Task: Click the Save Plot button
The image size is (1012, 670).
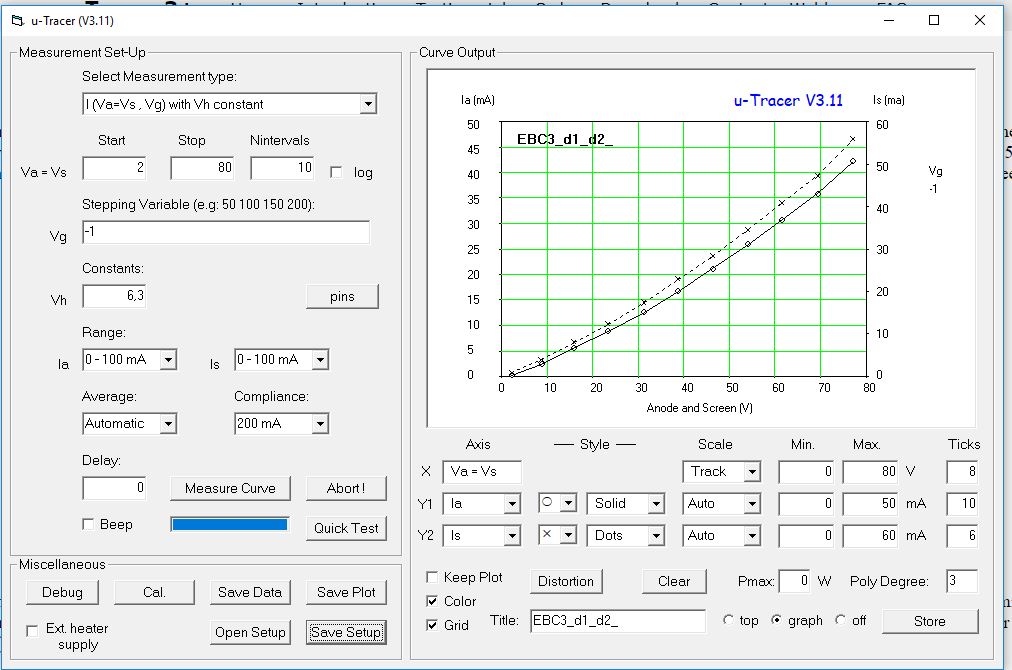Action: (x=346, y=593)
